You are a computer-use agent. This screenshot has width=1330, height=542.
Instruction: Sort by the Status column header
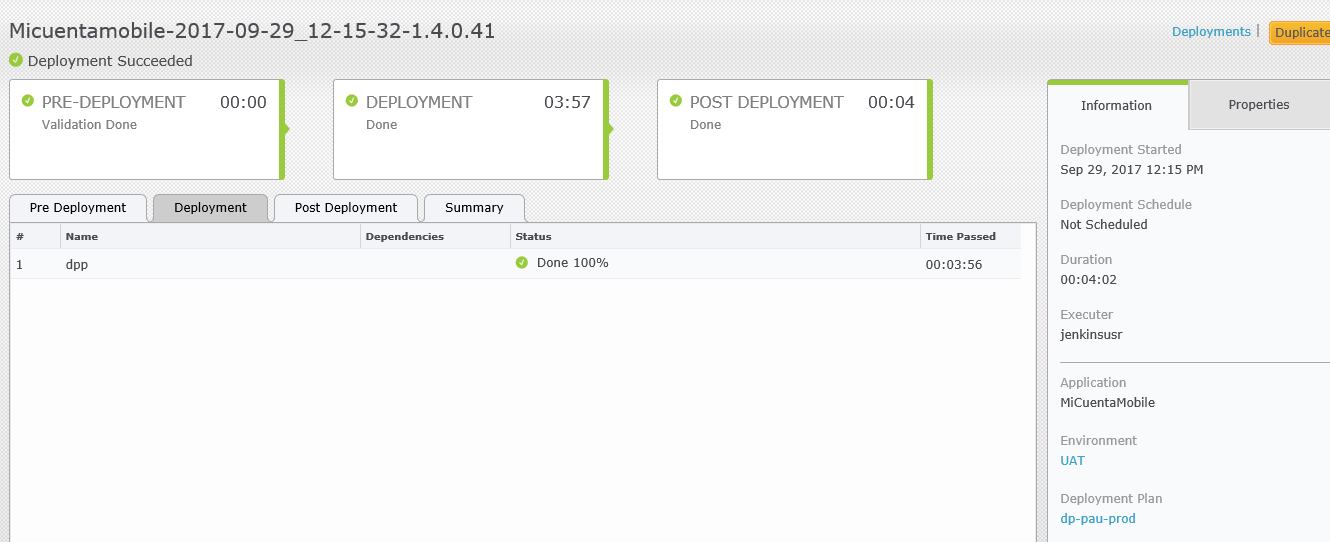click(x=533, y=237)
